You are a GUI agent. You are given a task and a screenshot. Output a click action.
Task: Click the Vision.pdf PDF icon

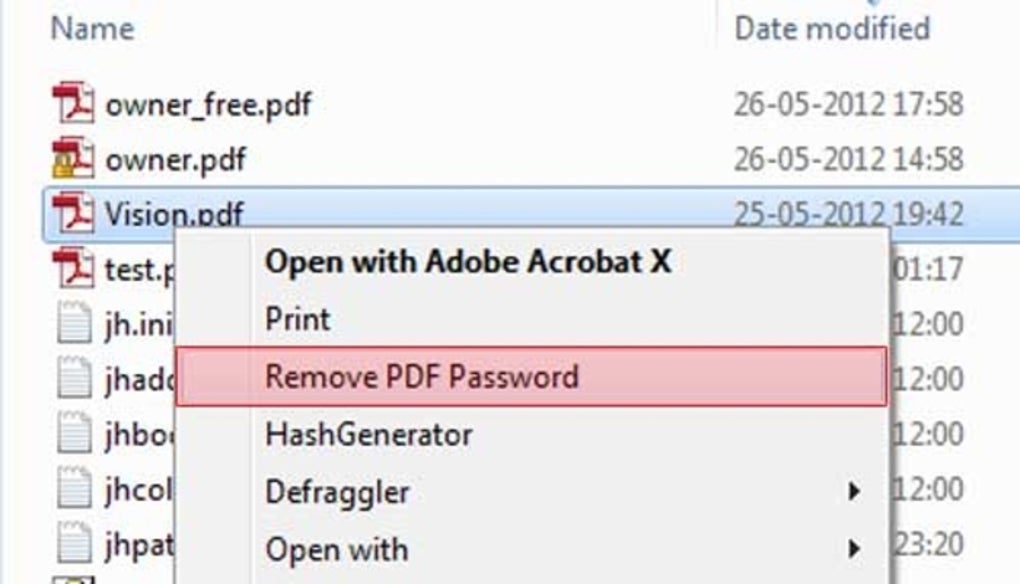[73, 212]
